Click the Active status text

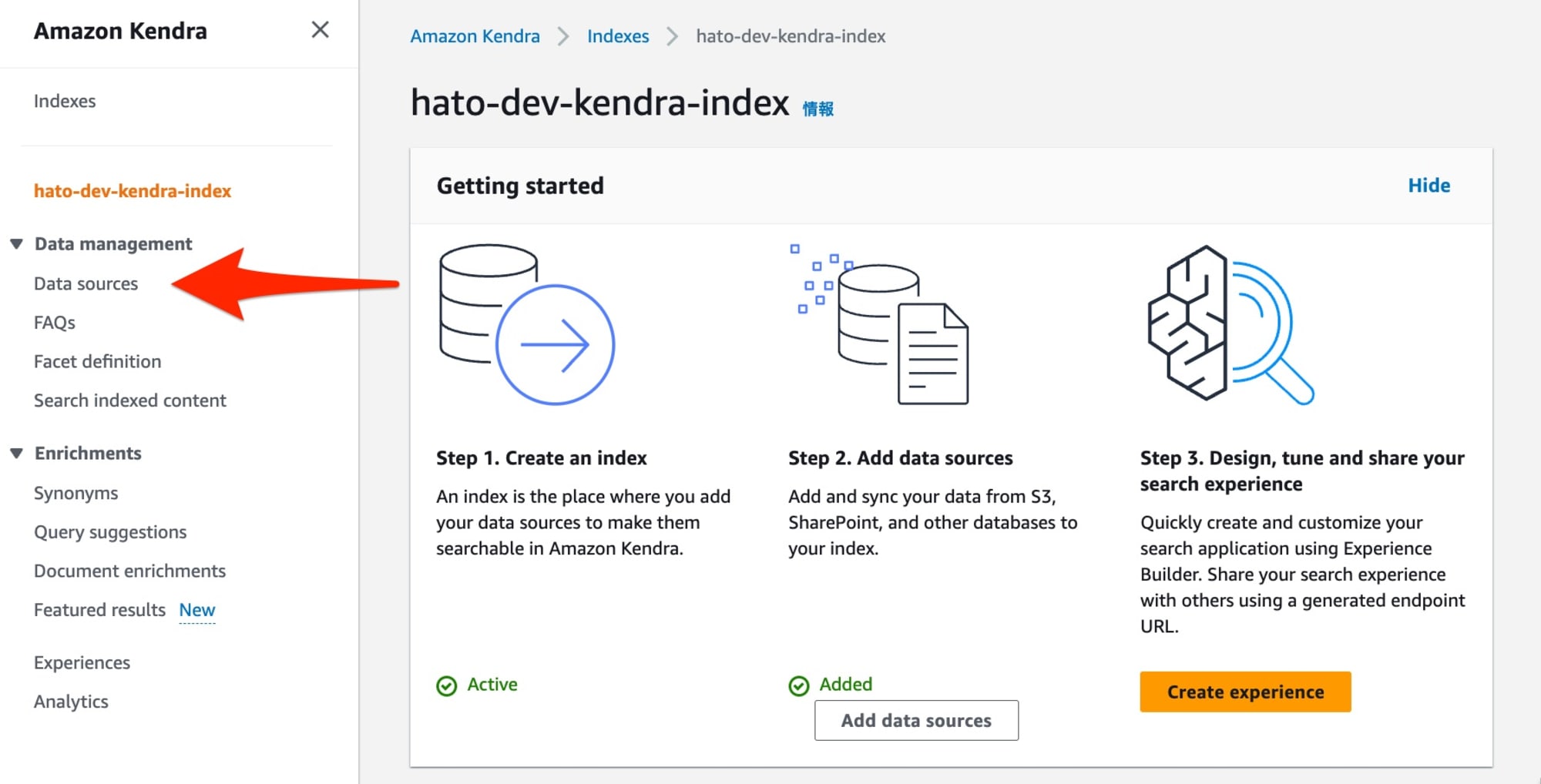point(492,685)
